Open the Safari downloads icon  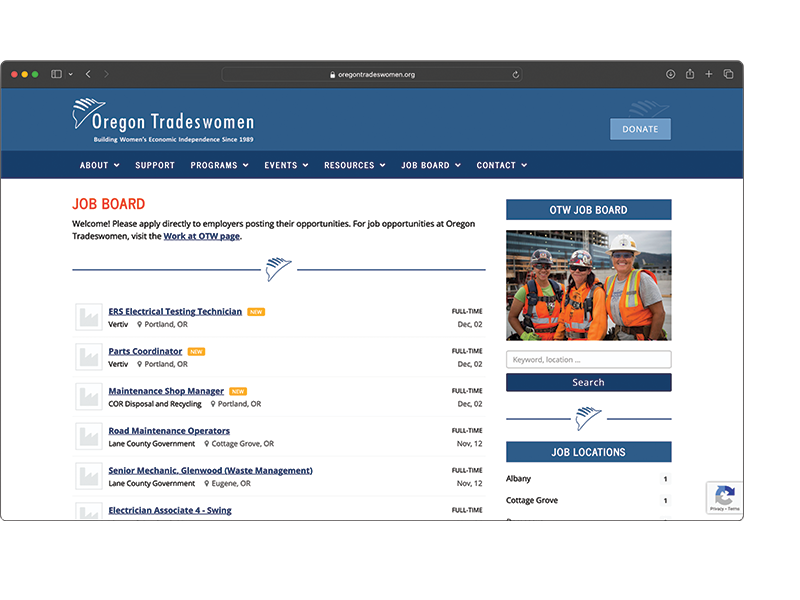click(x=670, y=74)
